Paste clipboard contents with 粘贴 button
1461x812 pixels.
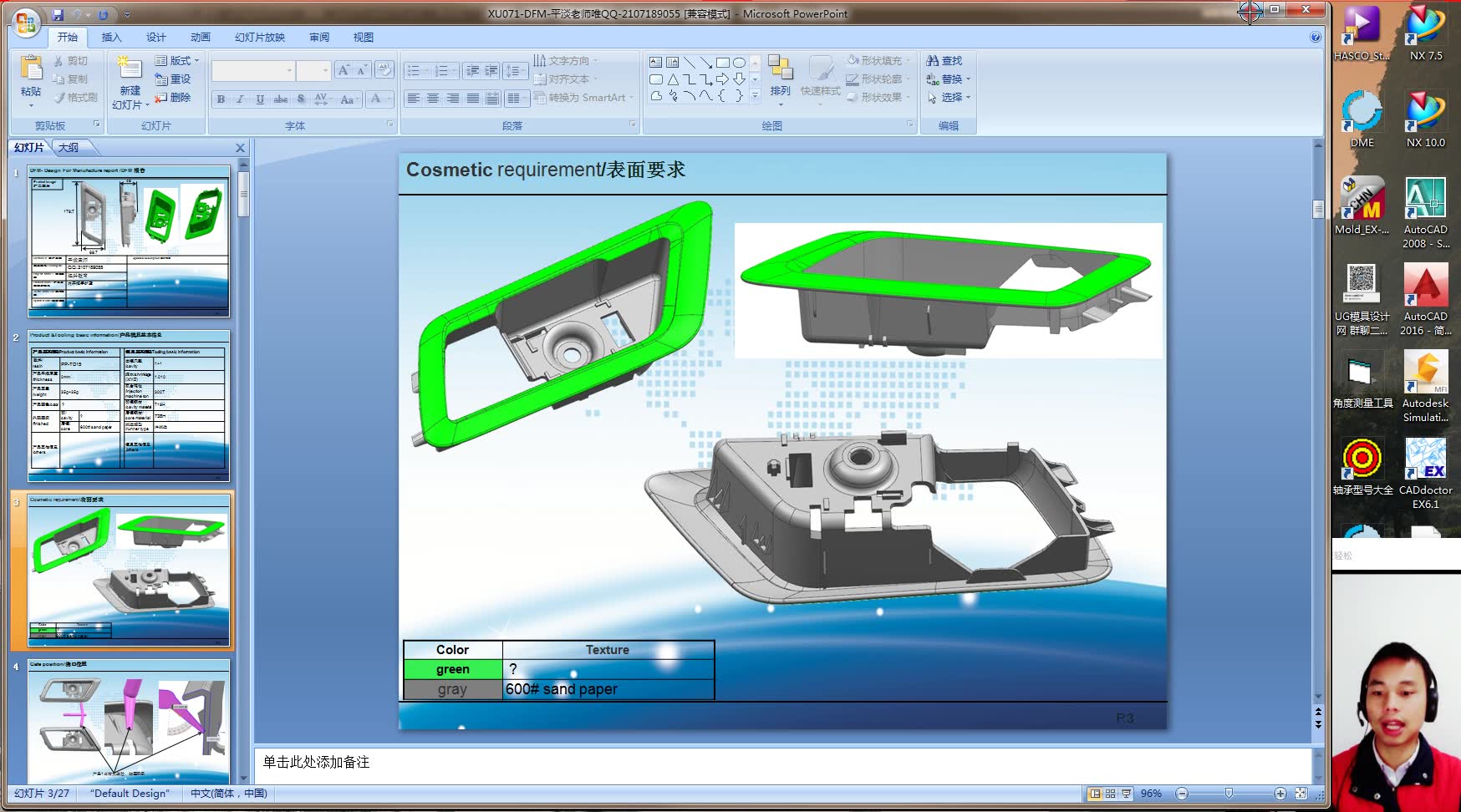coord(31,82)
